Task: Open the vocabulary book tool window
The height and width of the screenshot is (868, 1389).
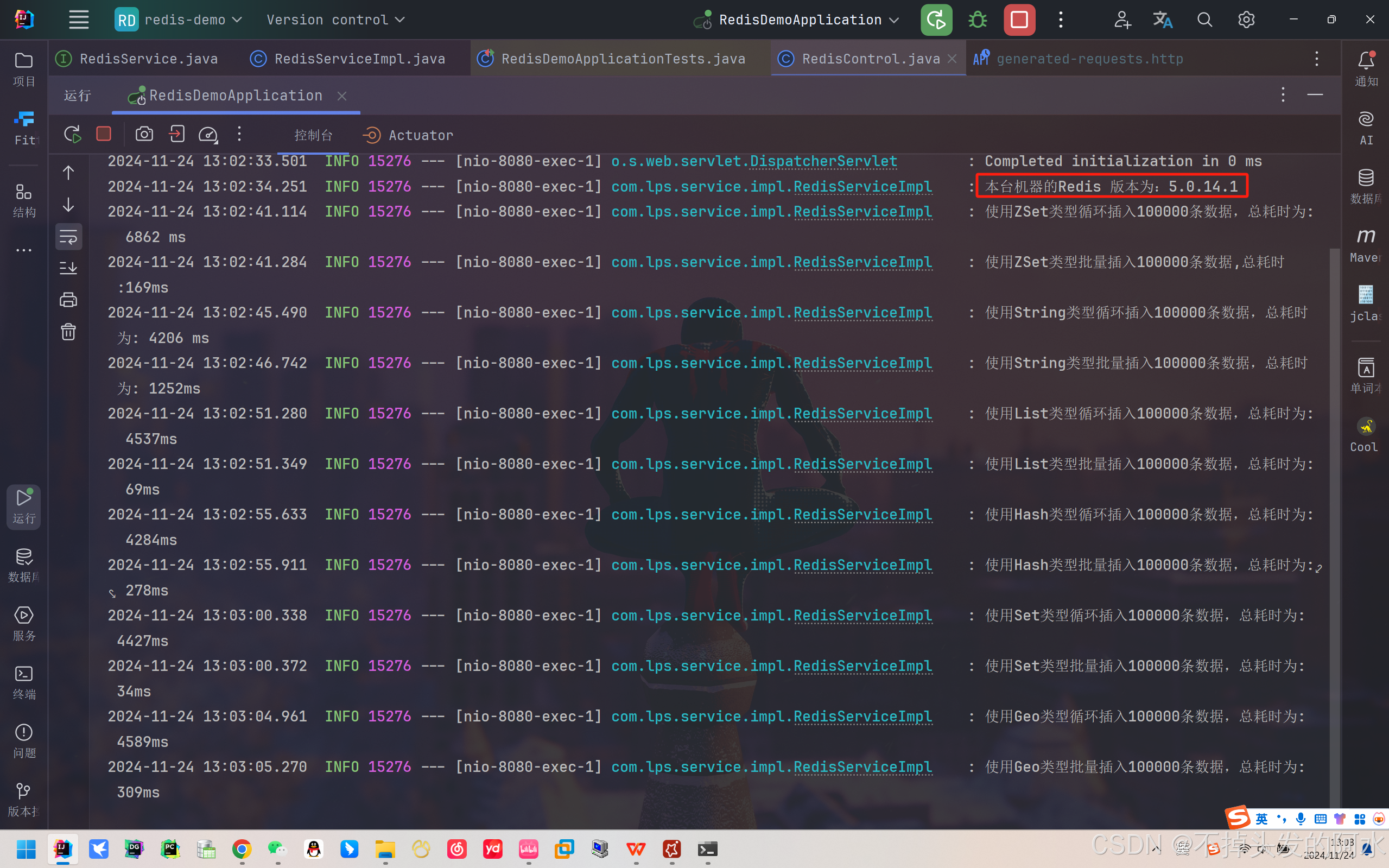Action: point(1366,376)
